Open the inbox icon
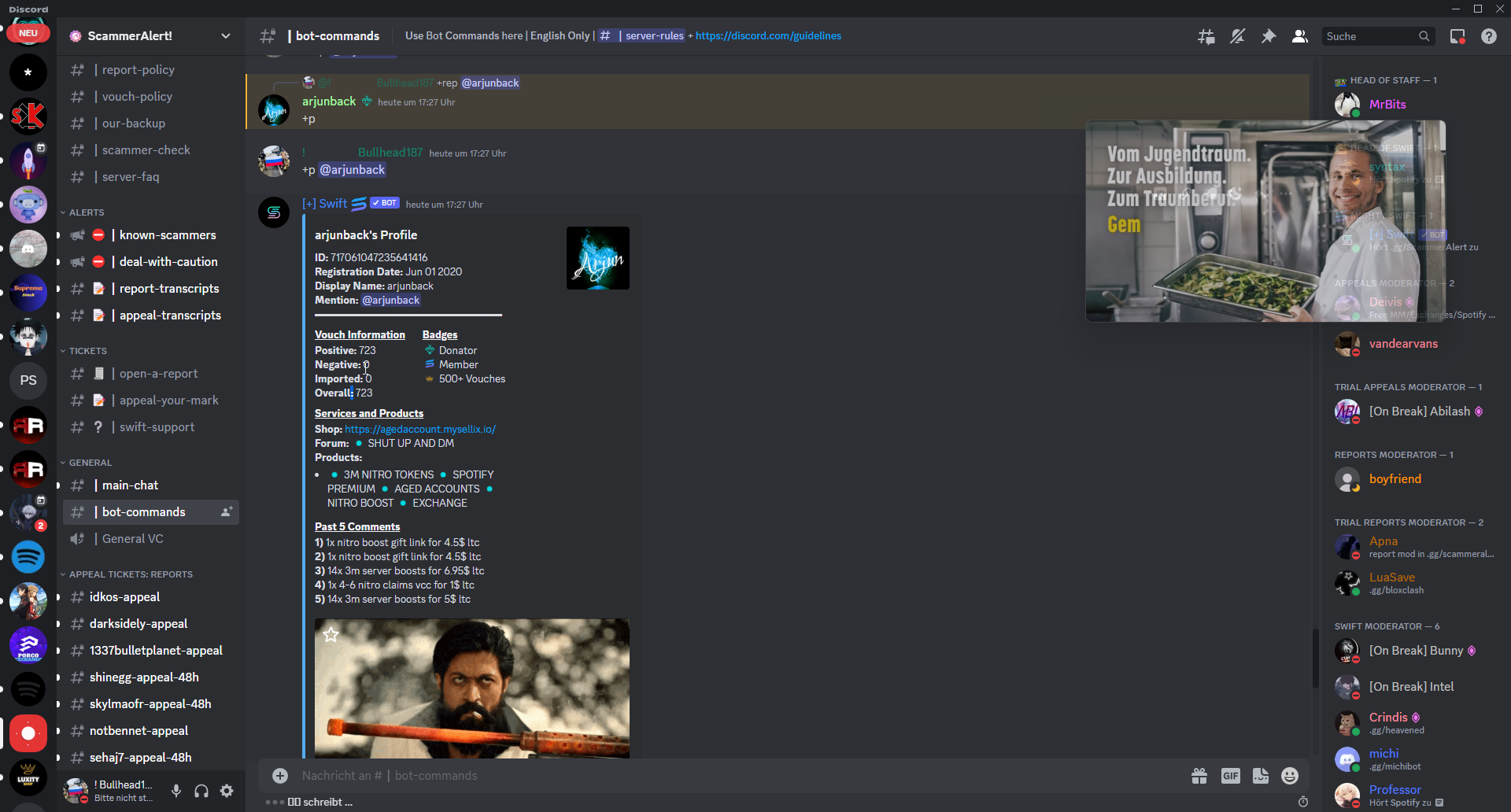The image size is (1511, 812). coord(1457,36)
